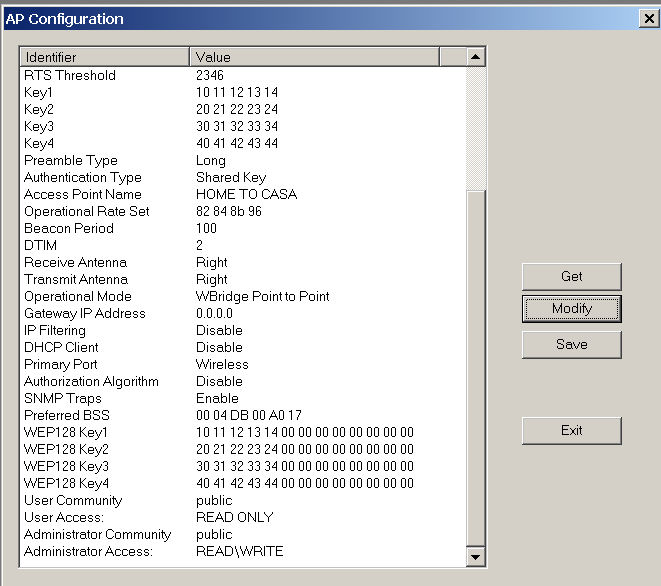Click the value HOME TO CASA
The image size is (661, 586).
247,194
